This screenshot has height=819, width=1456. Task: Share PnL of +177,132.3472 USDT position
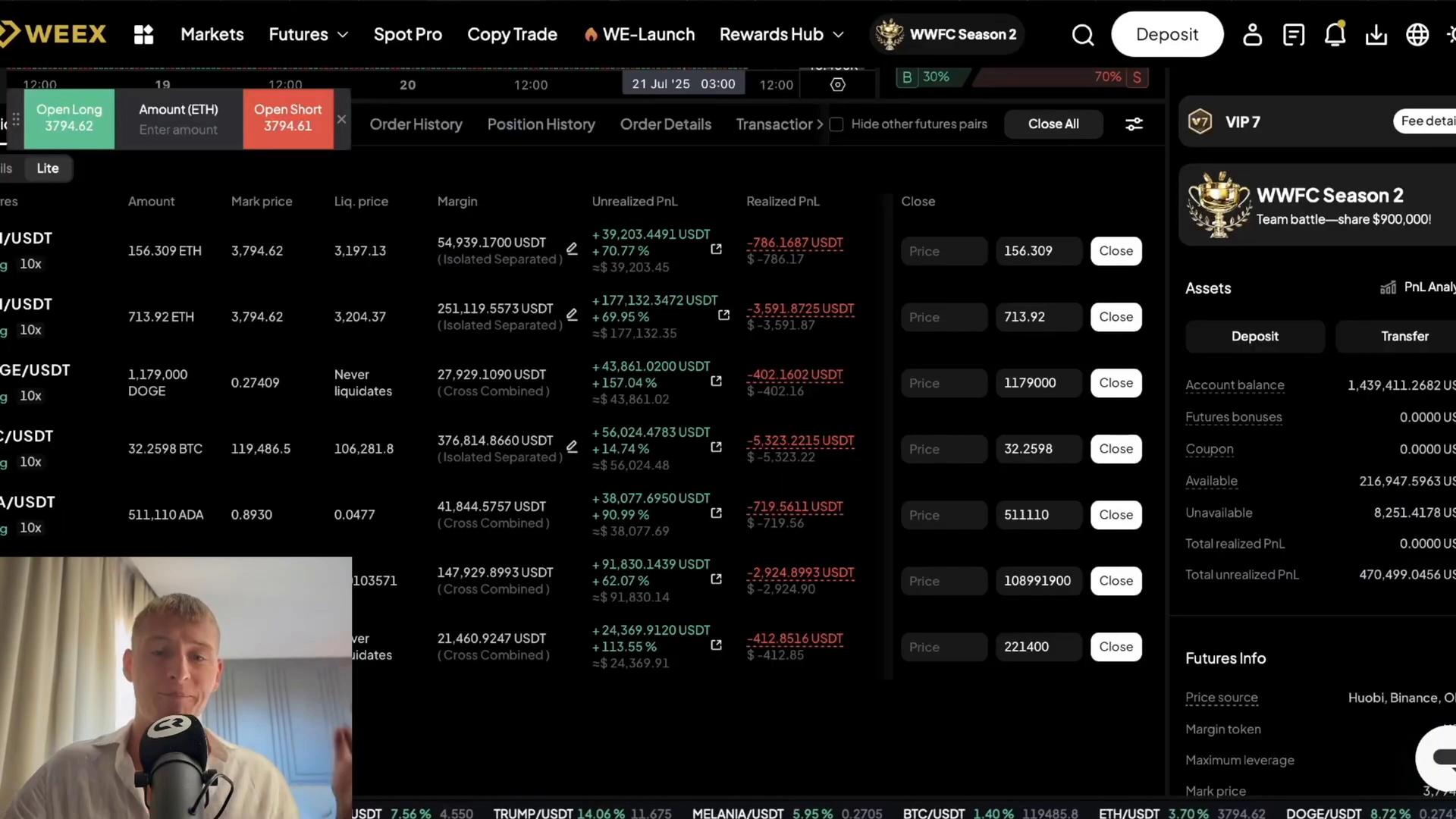pyautogui.click(x=723, y=315)
